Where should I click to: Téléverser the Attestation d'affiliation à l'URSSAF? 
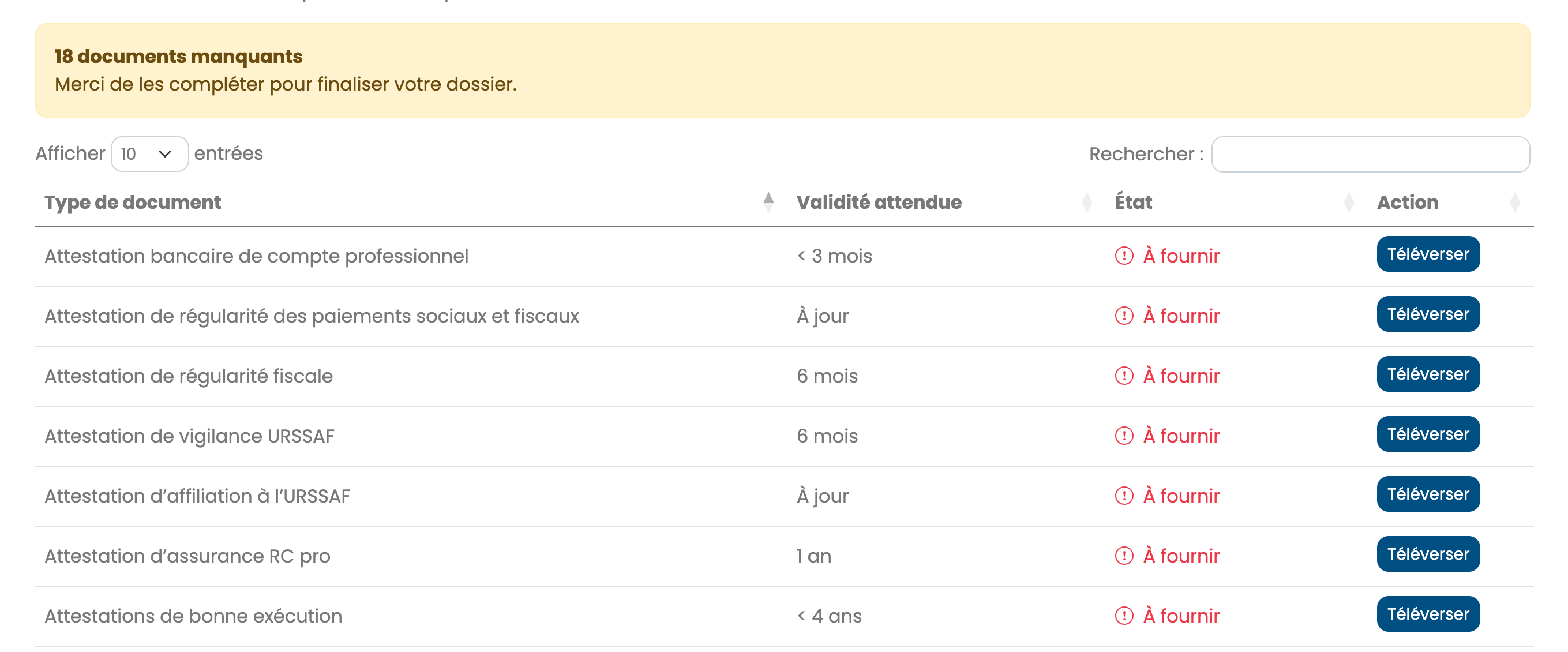(x=1427, y=494)
